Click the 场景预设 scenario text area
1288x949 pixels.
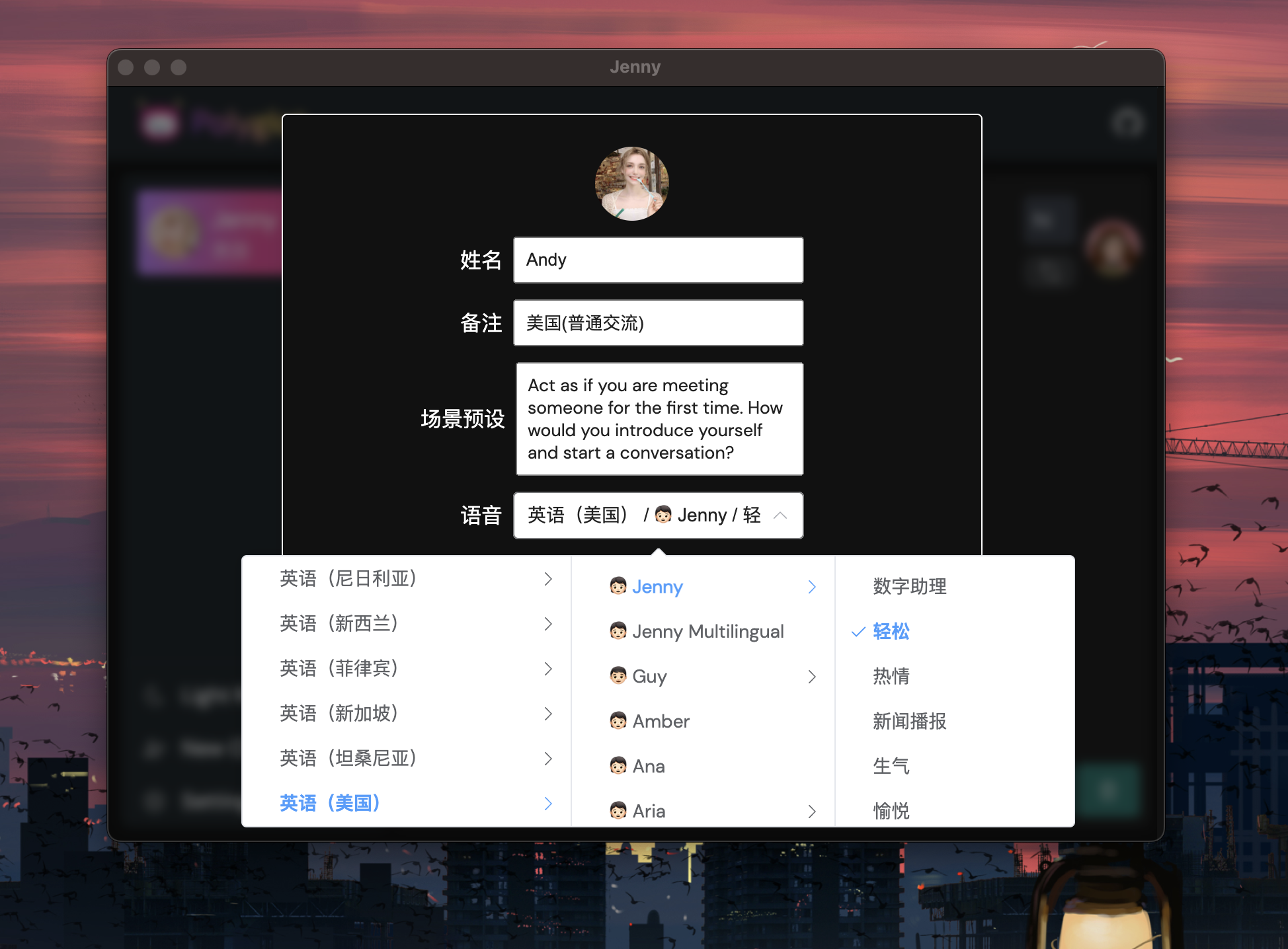point(659,419)
